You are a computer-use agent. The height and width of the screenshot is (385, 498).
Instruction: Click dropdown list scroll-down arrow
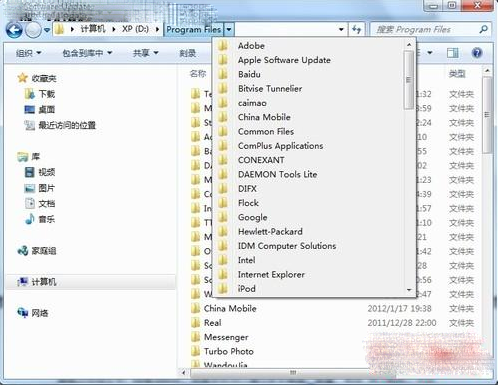pos(409,290)
